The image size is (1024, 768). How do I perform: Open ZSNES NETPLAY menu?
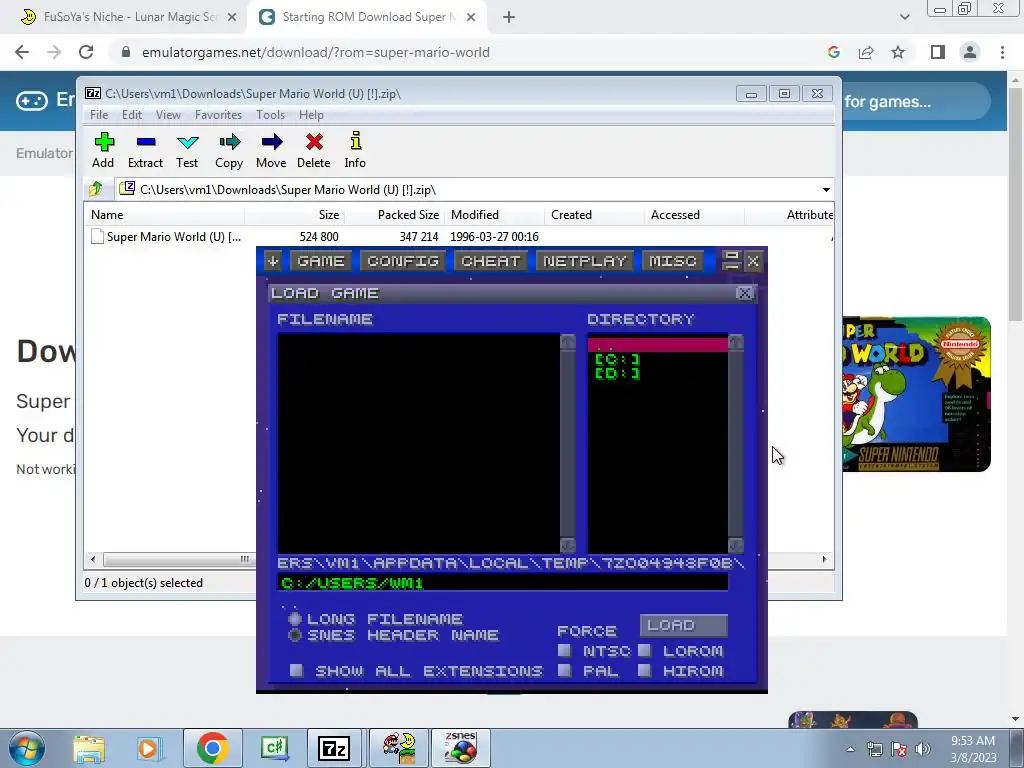584,261
